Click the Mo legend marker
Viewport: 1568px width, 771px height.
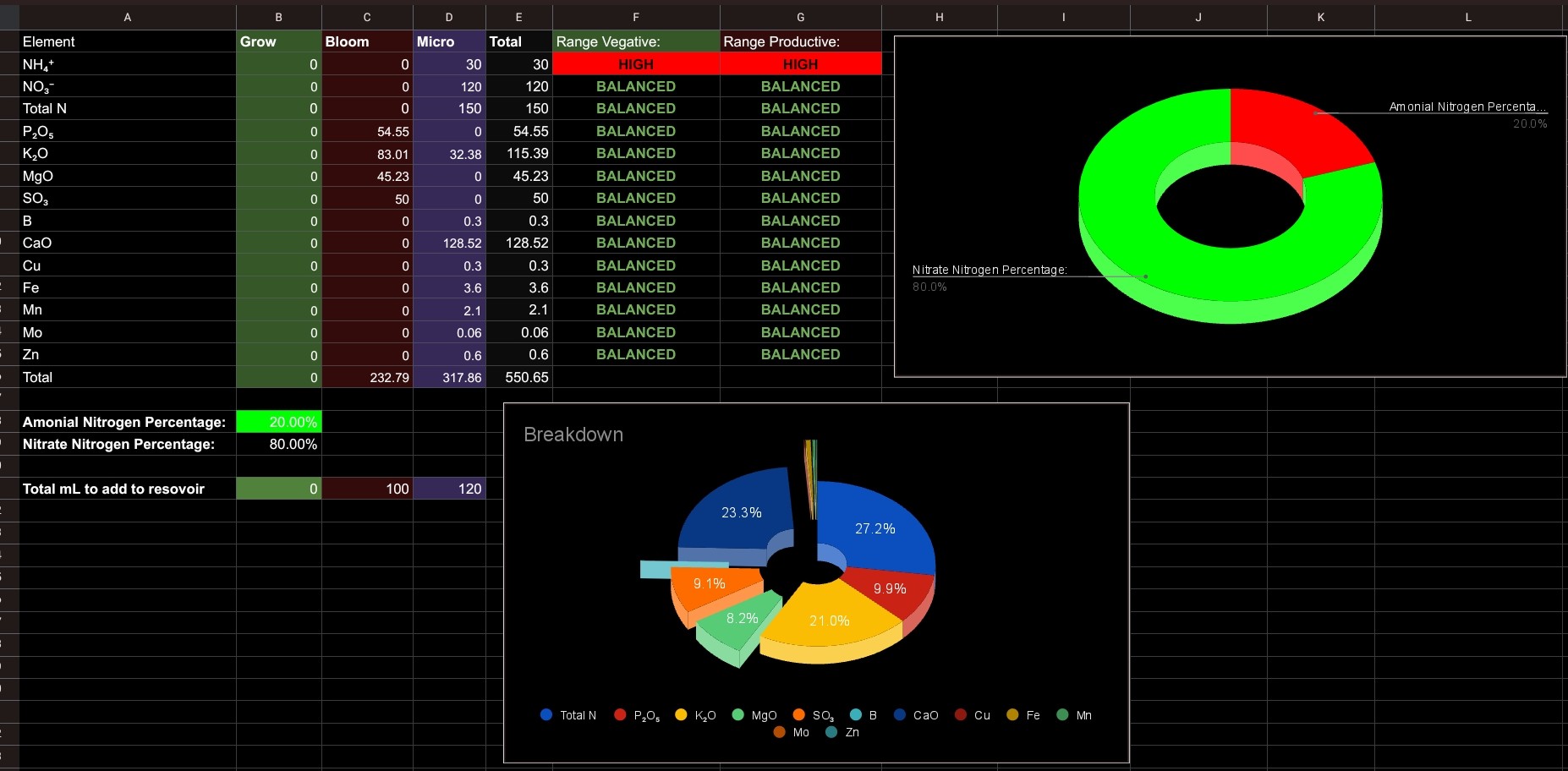(780, 732)
